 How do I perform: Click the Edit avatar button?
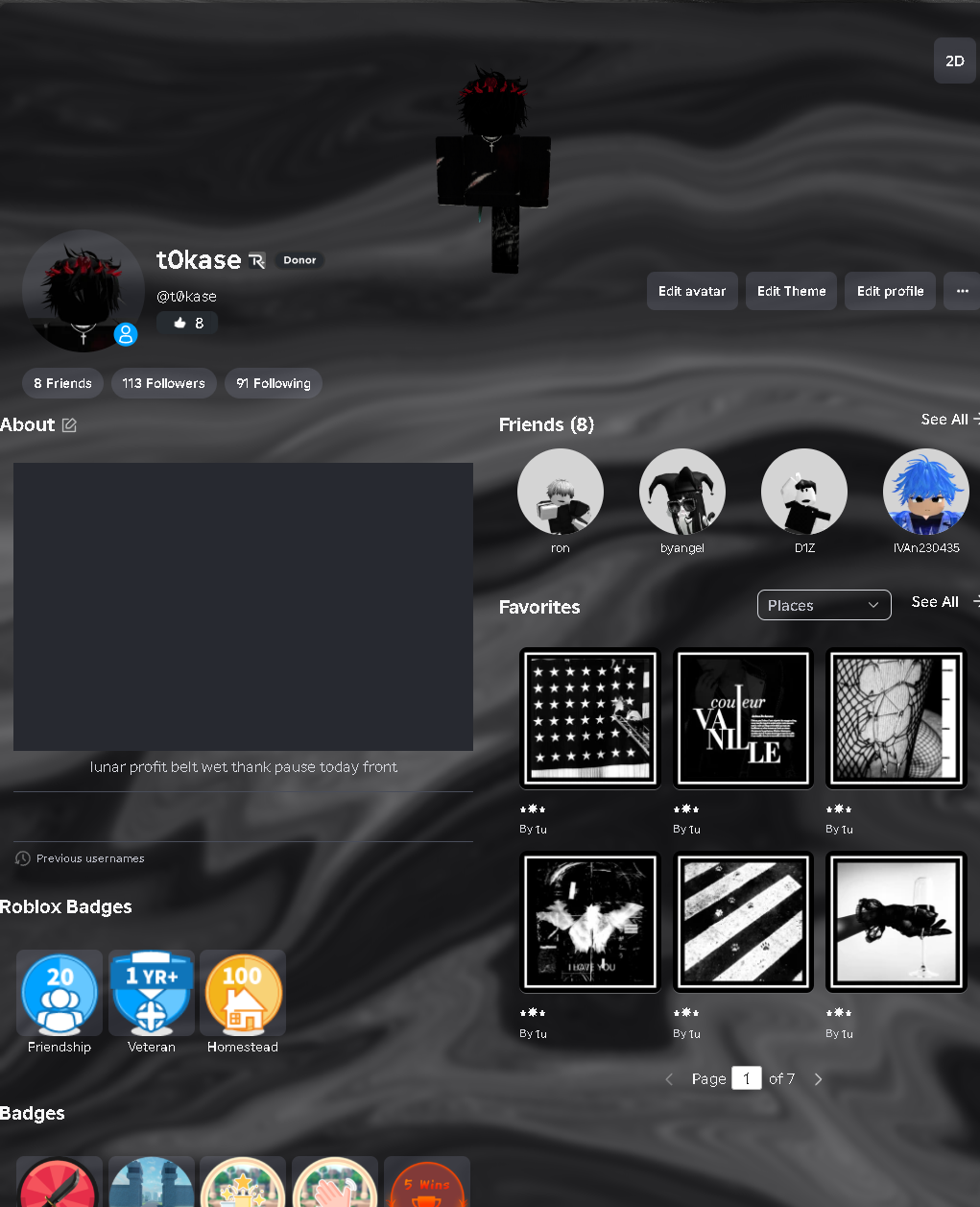coord(692,291)
